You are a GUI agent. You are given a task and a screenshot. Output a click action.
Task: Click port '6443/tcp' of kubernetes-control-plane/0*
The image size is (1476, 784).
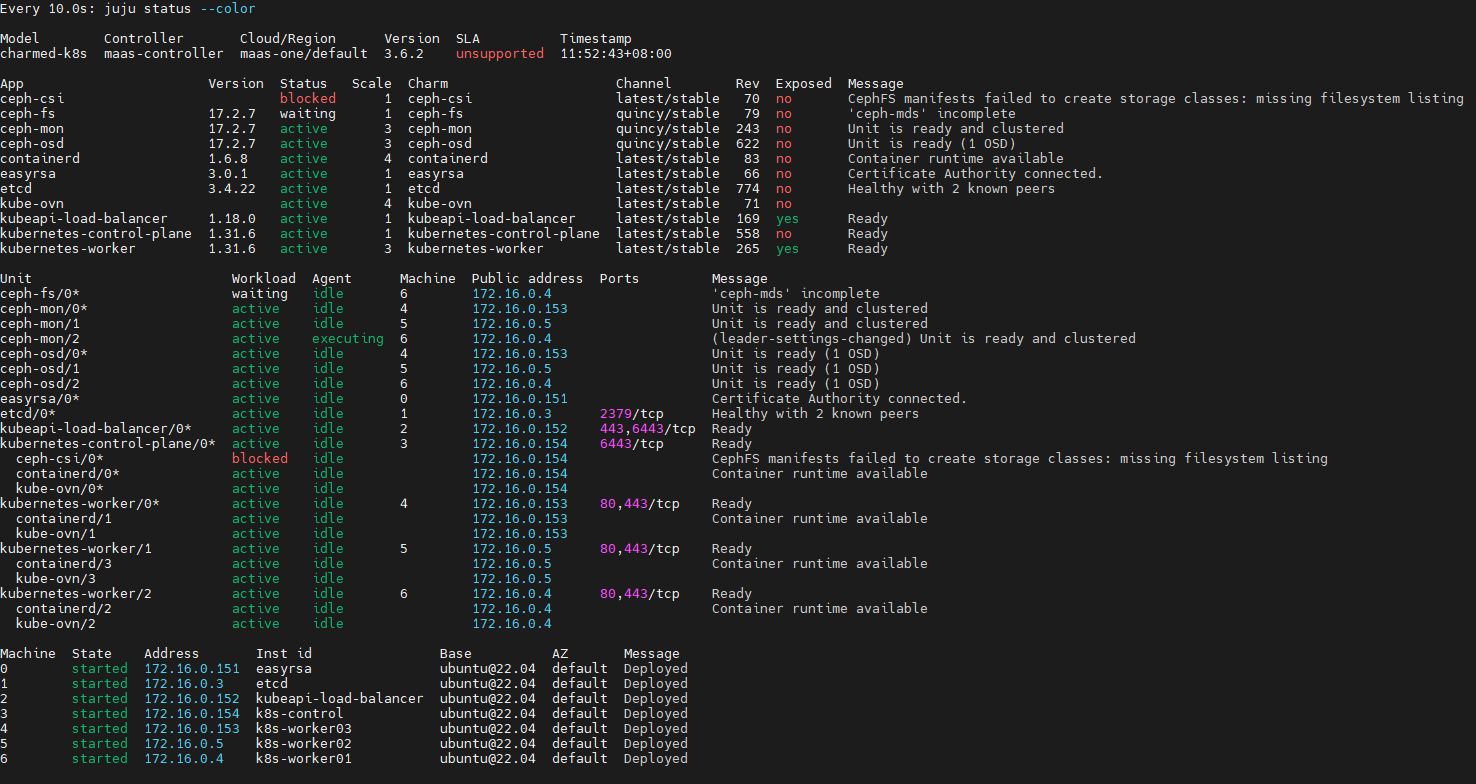632,444
